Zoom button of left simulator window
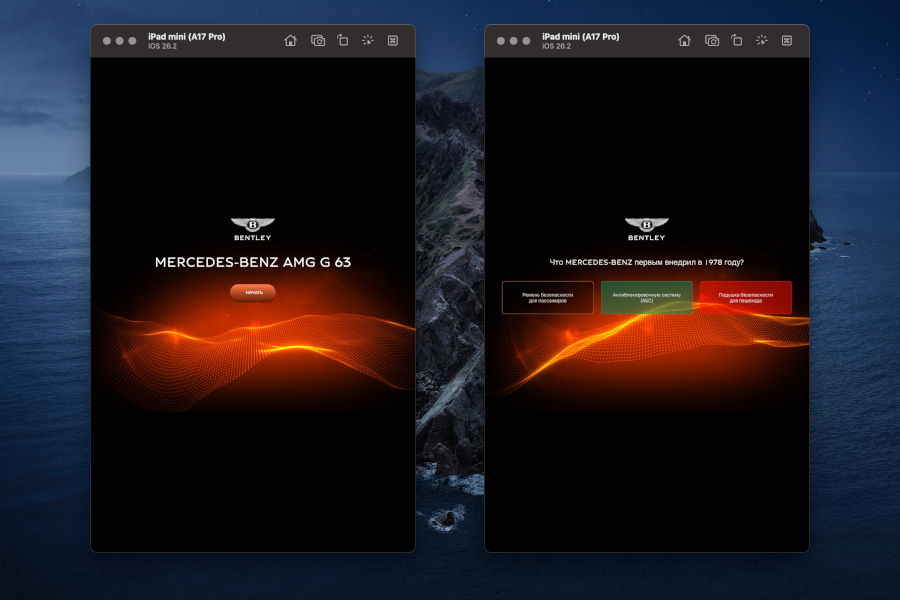This screenshot has width=900, height=600. [x=133, y=41]
